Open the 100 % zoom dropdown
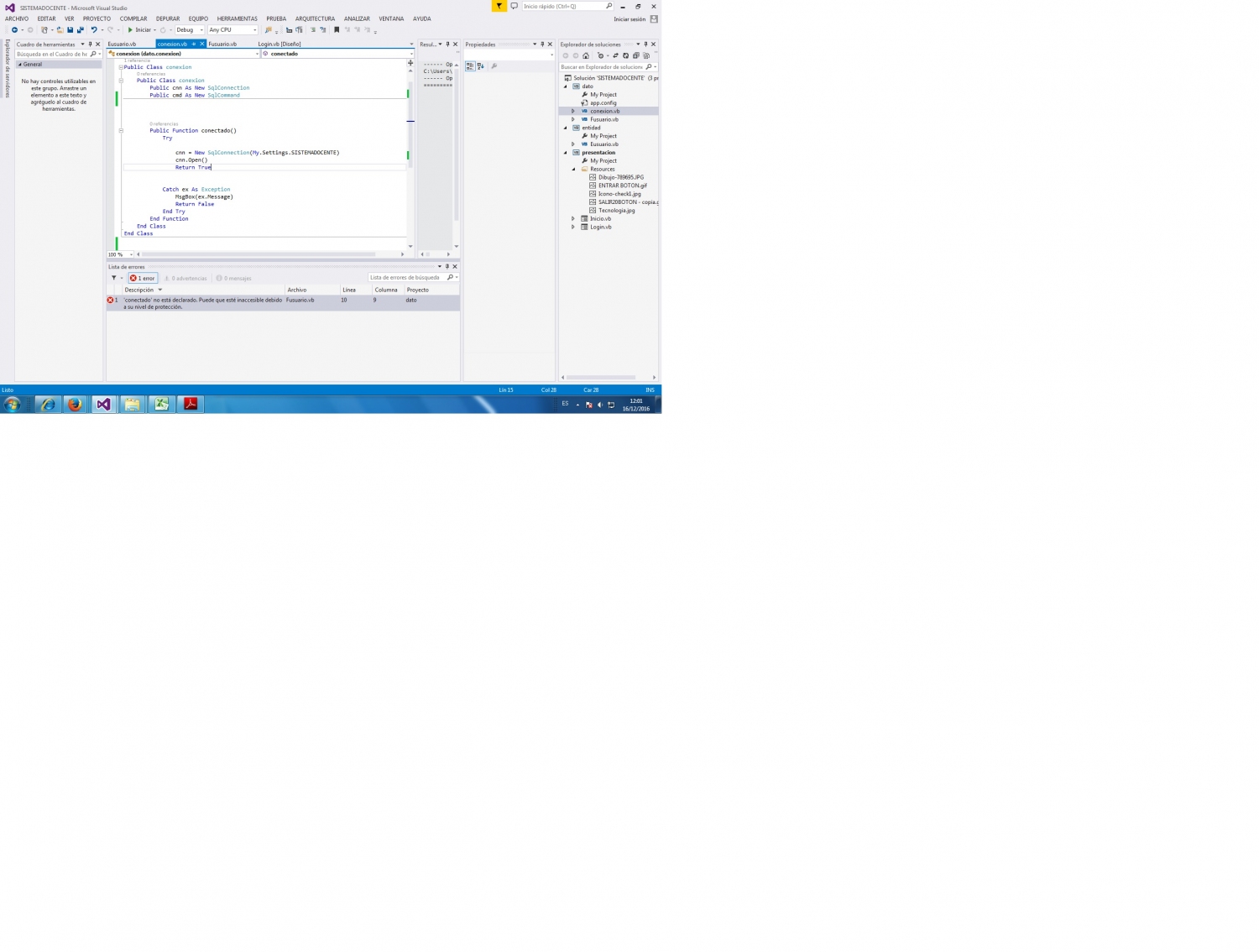 (x=120, y=254)
